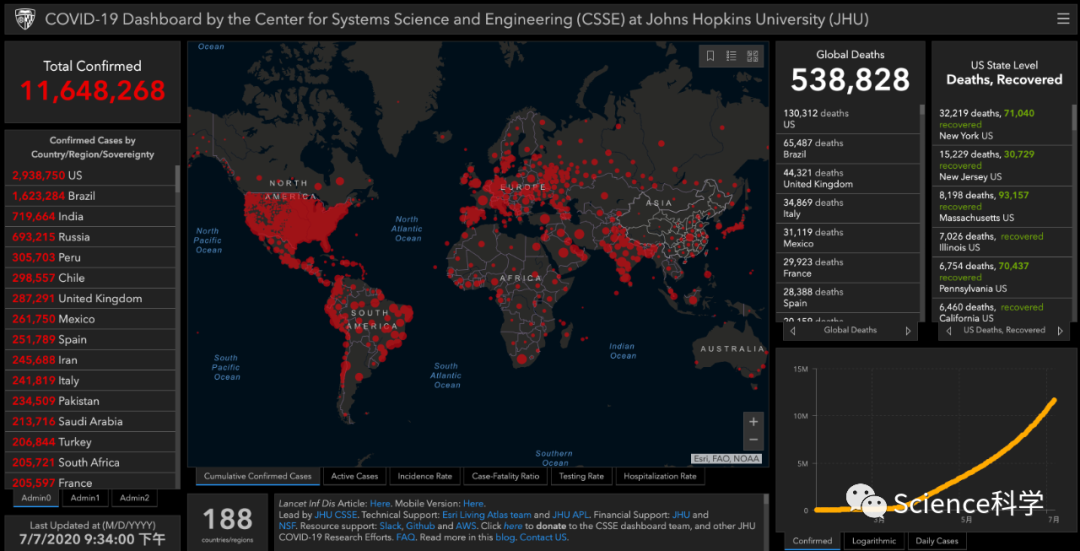Viewport: 1080px width, 551px height.
Task: Click the Massachusetts US deaths row
Action: [x=1002, y=206]
